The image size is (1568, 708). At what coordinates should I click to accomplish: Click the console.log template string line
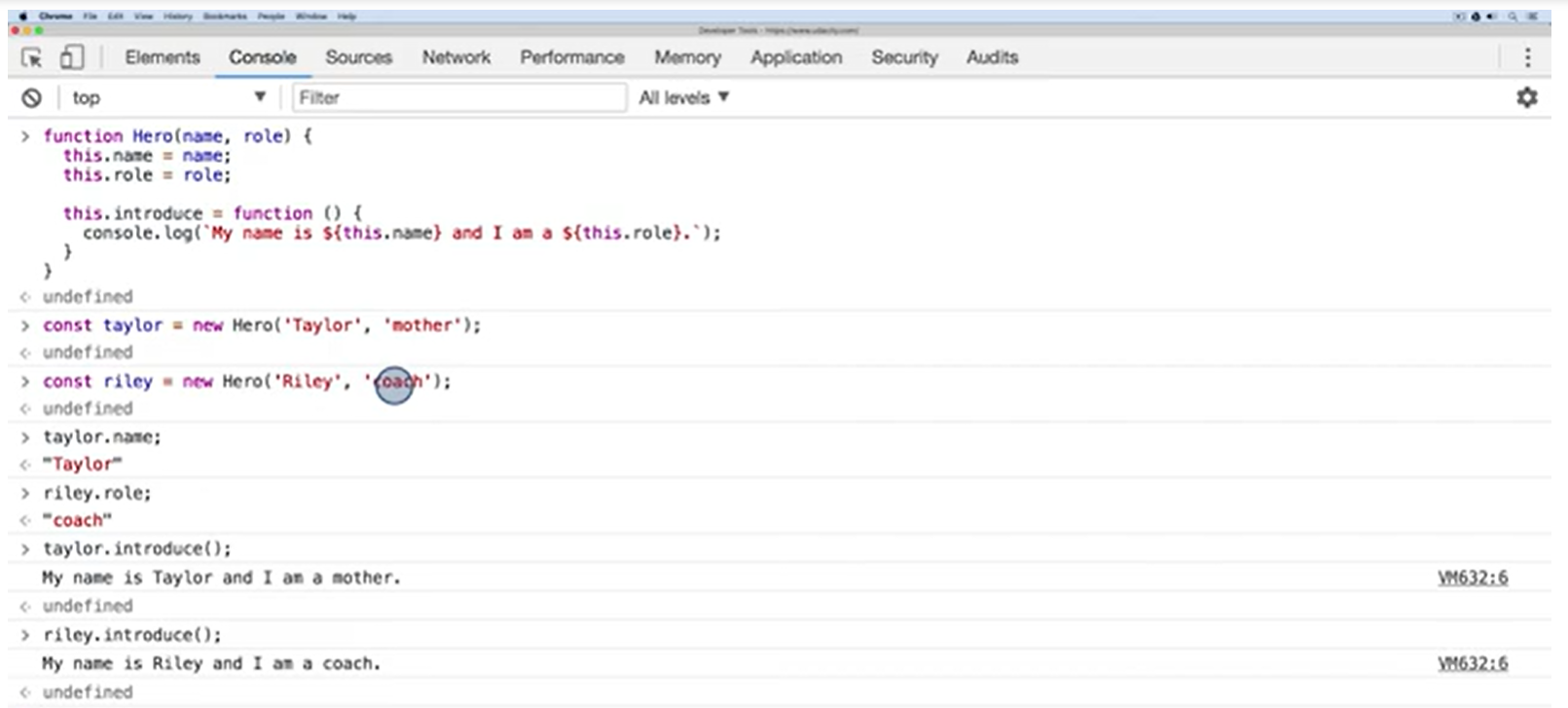click(402, 233)
